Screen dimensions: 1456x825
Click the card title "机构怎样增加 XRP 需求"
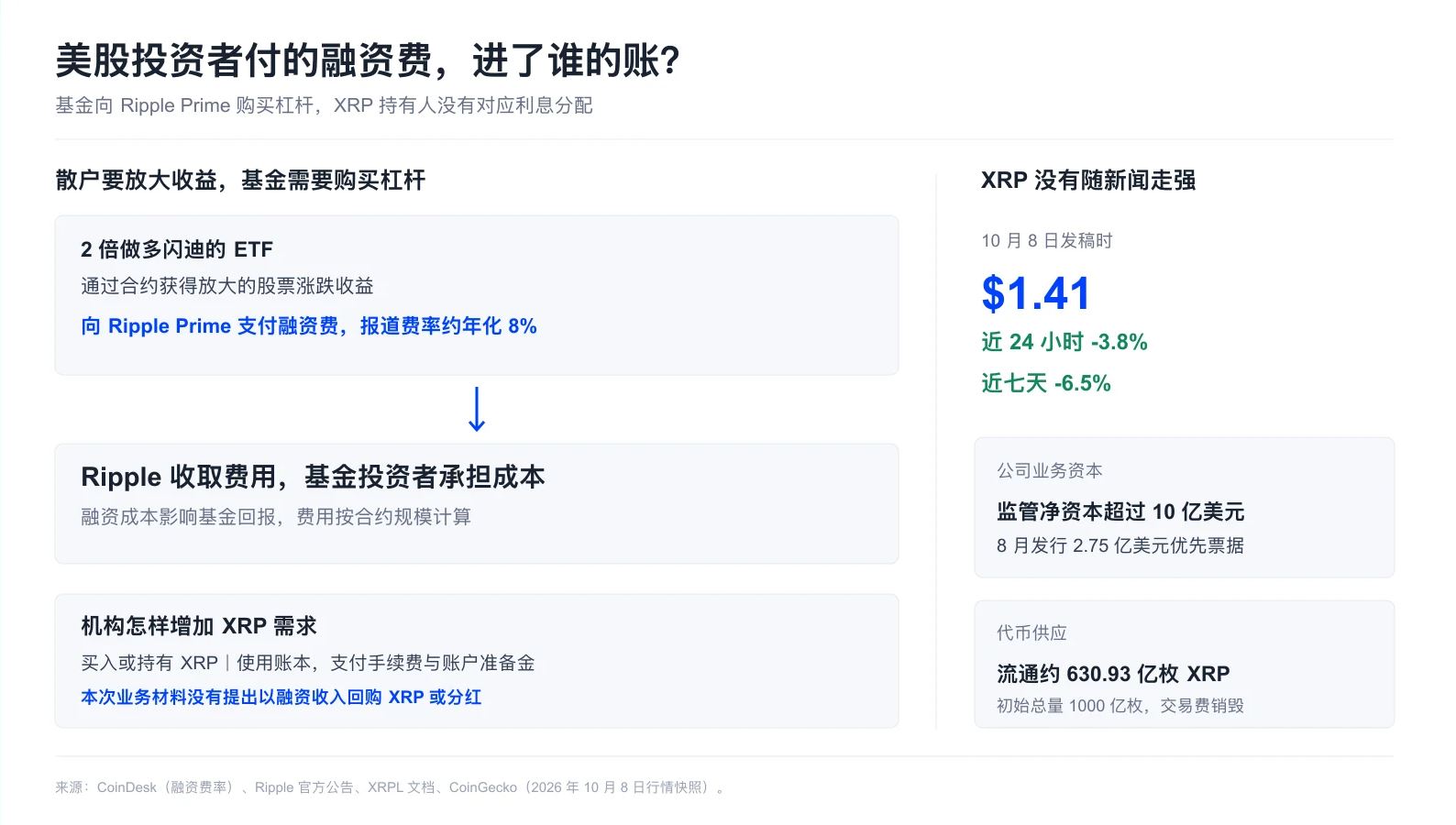point(199,626)
